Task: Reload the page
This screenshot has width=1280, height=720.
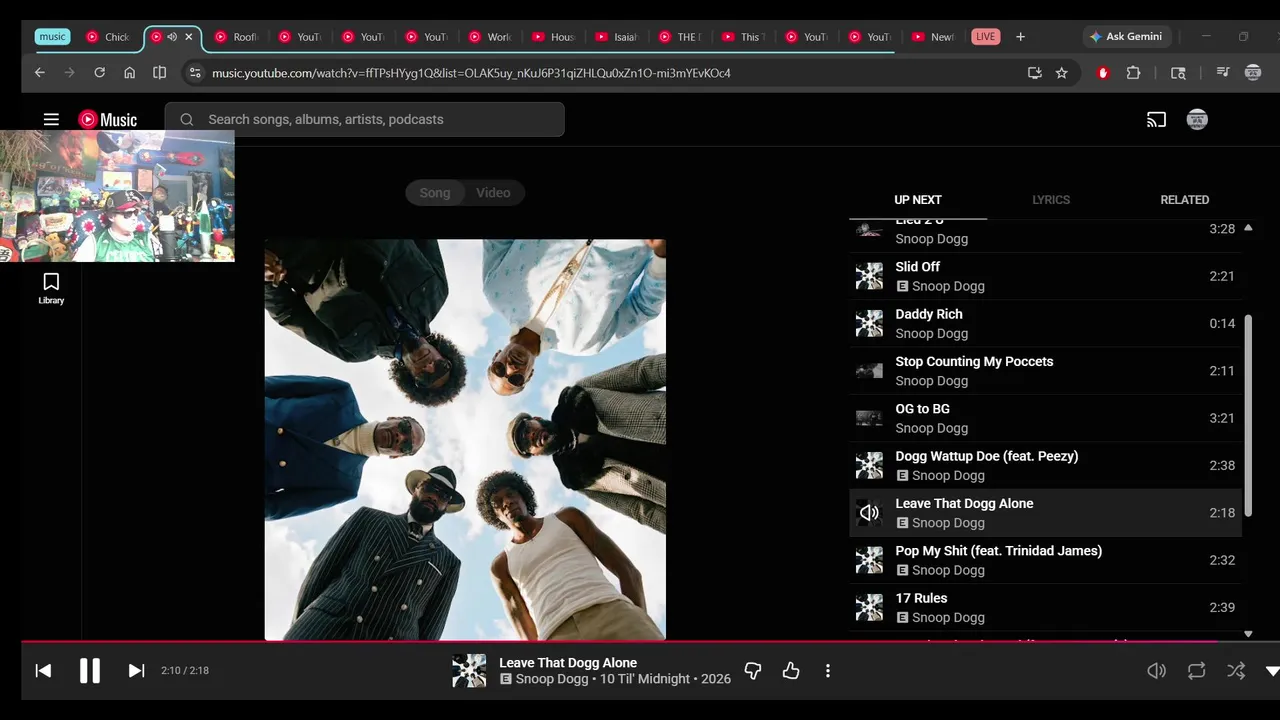Action: tap(99, 73)
